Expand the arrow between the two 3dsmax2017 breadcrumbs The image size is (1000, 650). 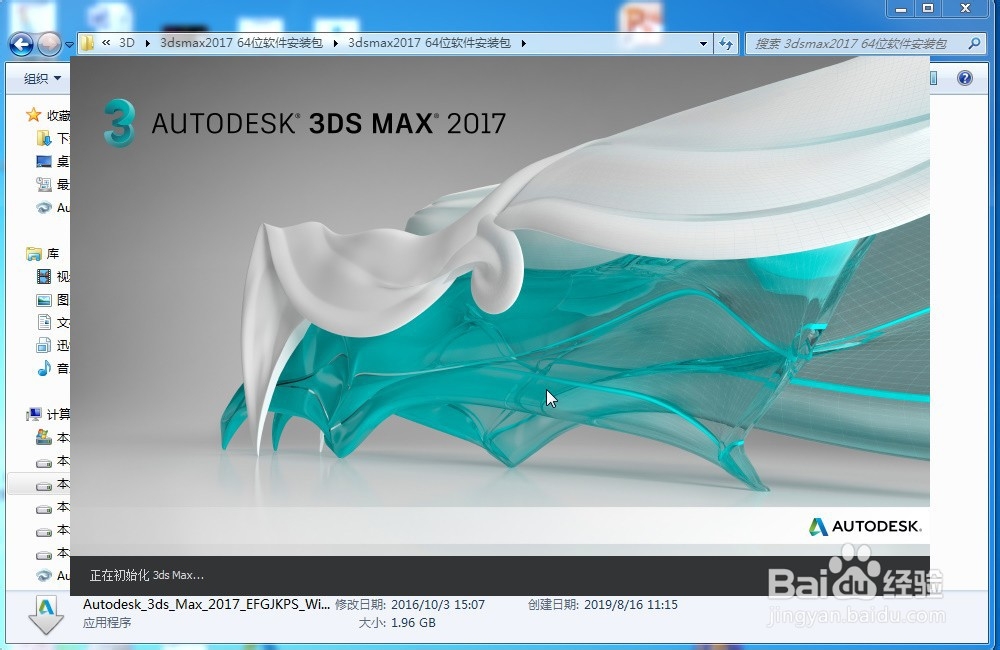(335, 43)
